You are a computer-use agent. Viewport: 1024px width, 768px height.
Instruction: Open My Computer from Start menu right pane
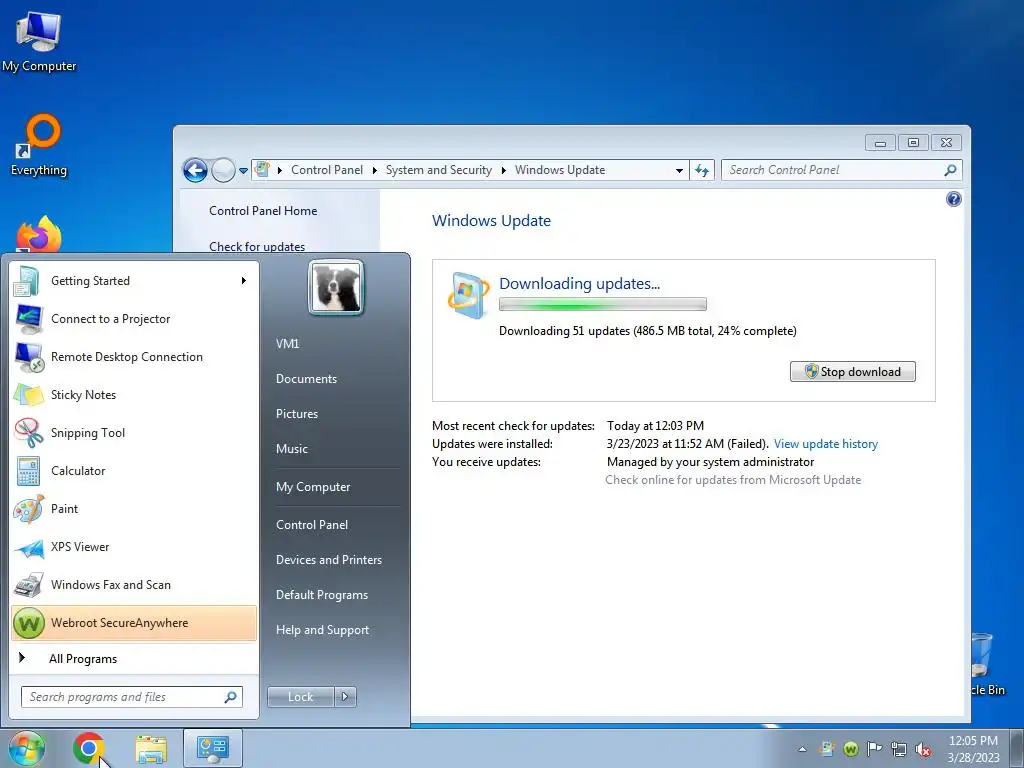coord(313,487)
